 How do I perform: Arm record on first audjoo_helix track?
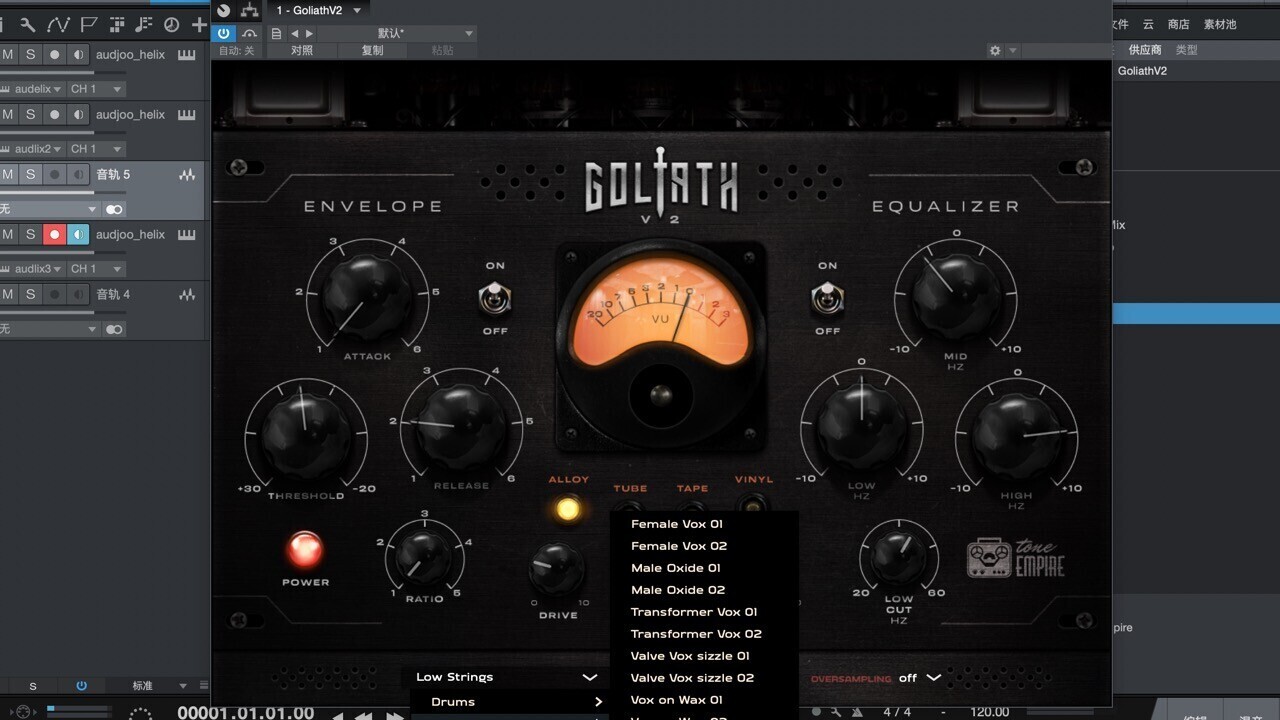pos(54,55)
